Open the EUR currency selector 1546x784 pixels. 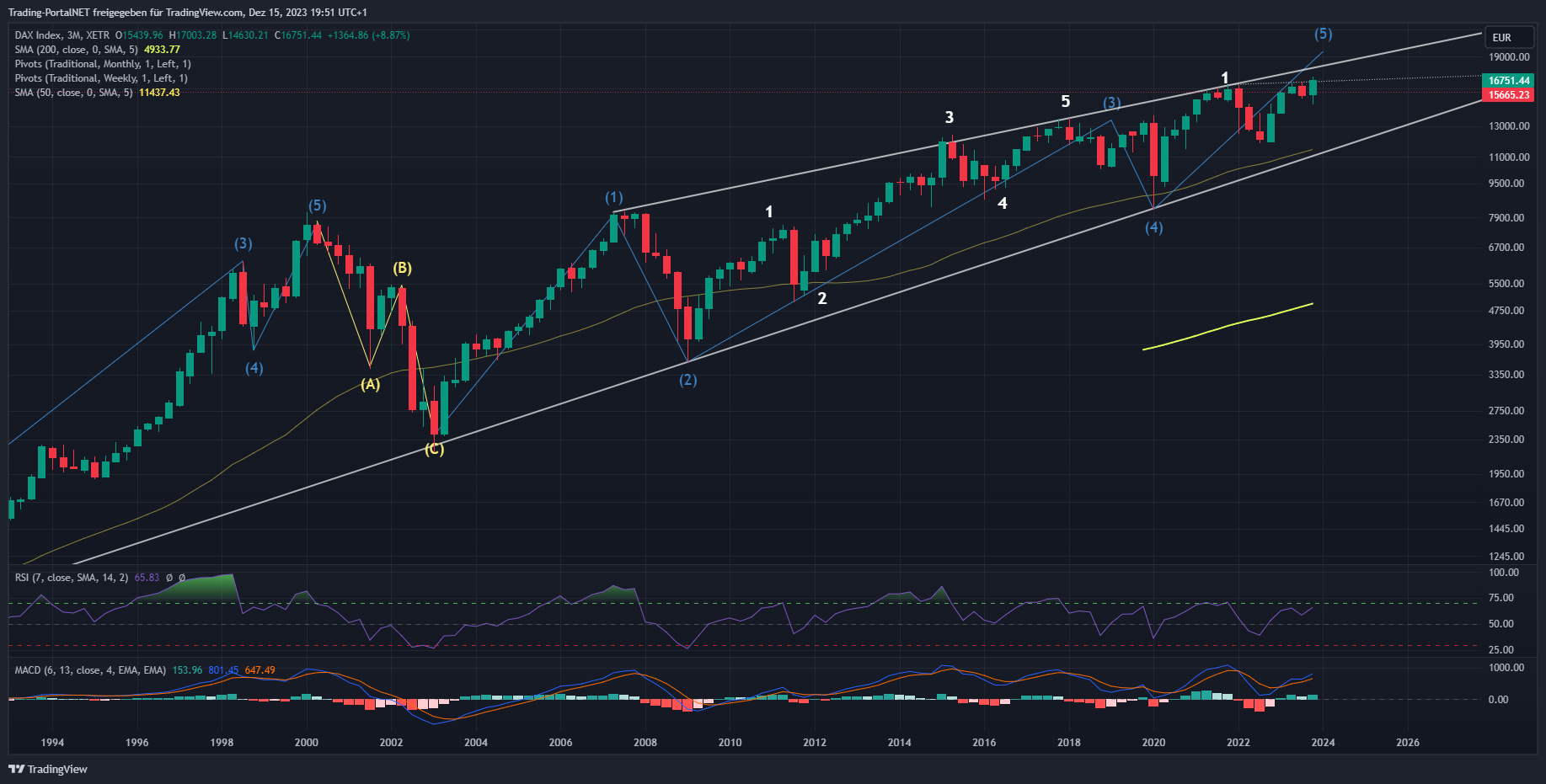pyautogui.click(x=1501, y=38)
